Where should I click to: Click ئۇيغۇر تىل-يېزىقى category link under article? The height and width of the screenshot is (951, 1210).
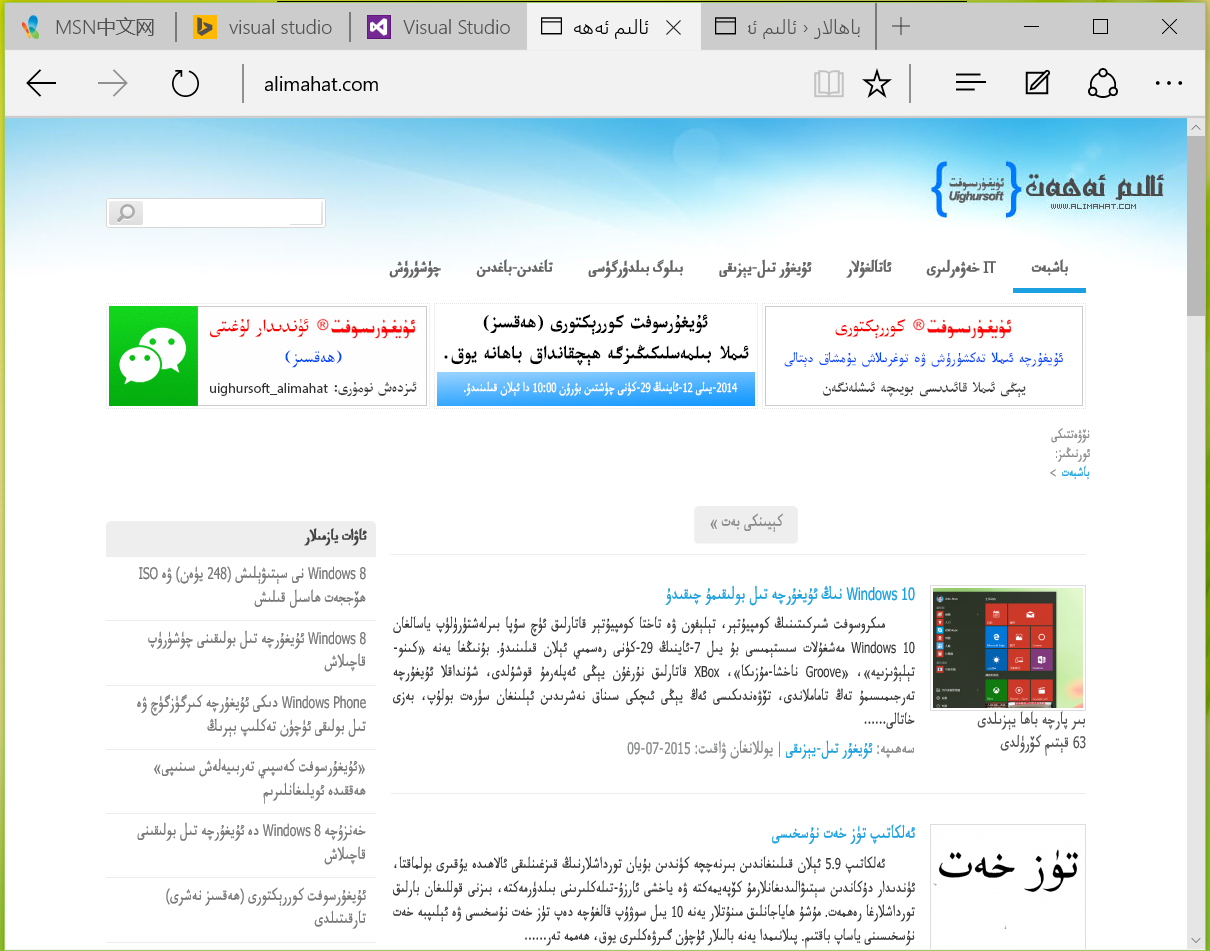[x=828, y=749]
